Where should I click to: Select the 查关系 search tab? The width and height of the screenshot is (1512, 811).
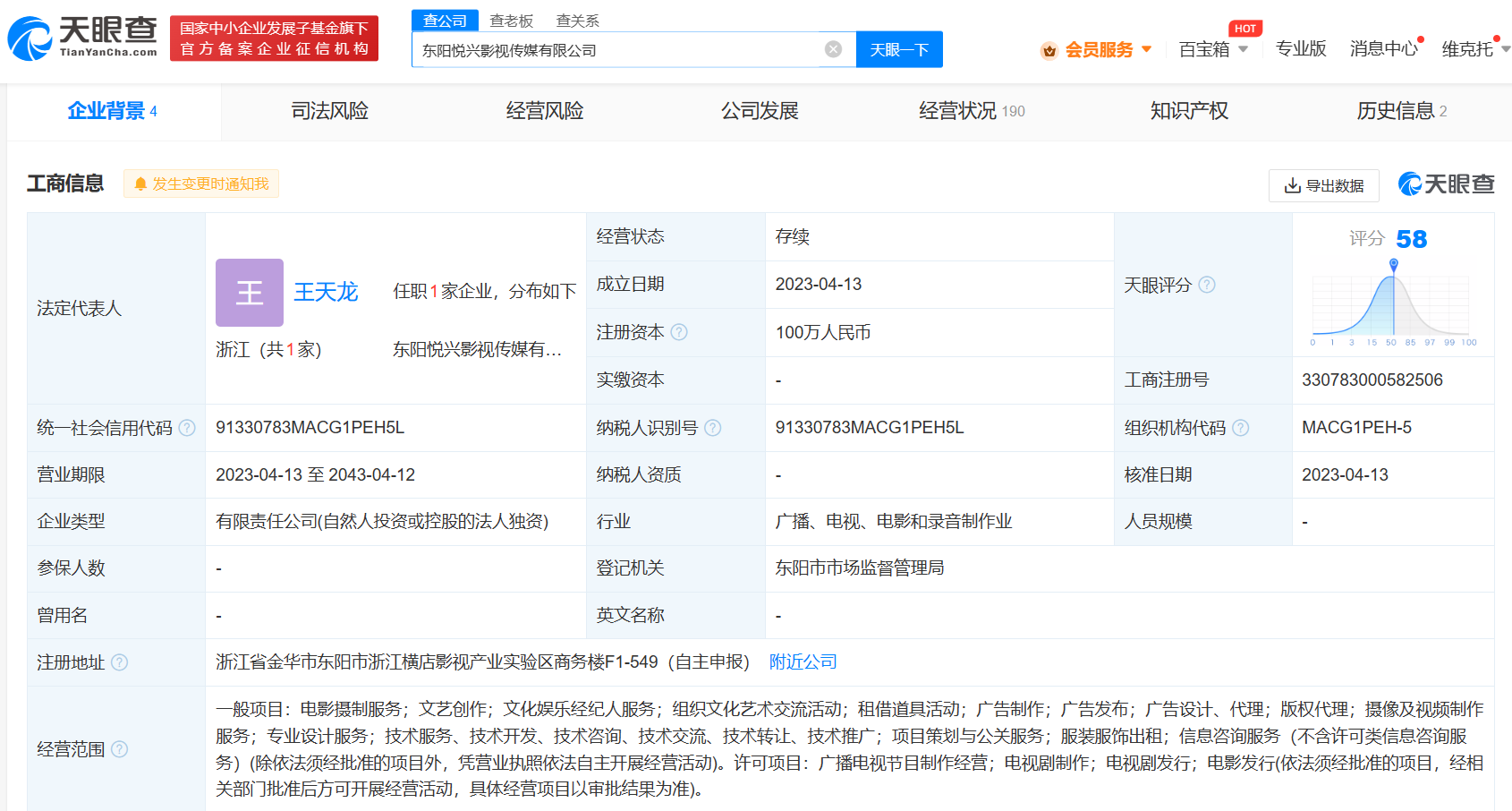coord(578,21)
